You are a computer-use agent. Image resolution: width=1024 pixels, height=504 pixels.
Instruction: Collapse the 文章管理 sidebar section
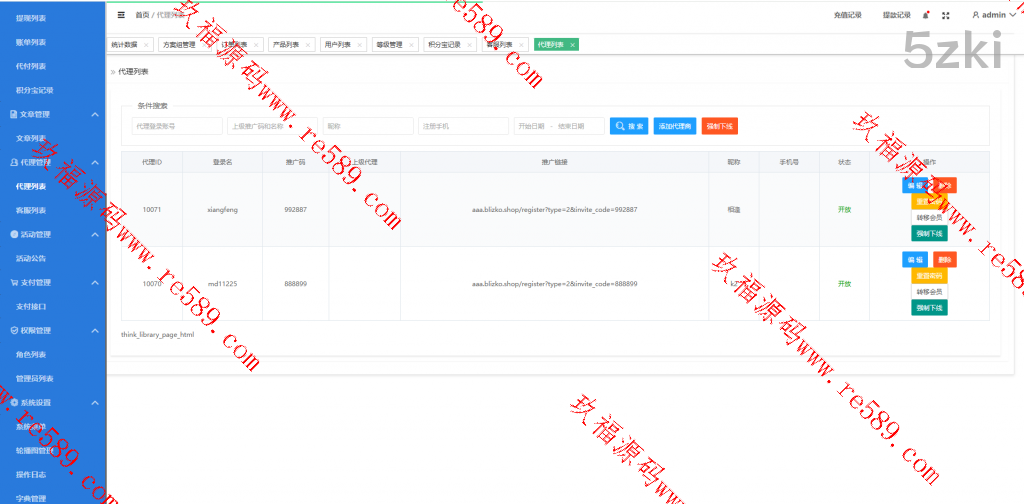(94, 115)
